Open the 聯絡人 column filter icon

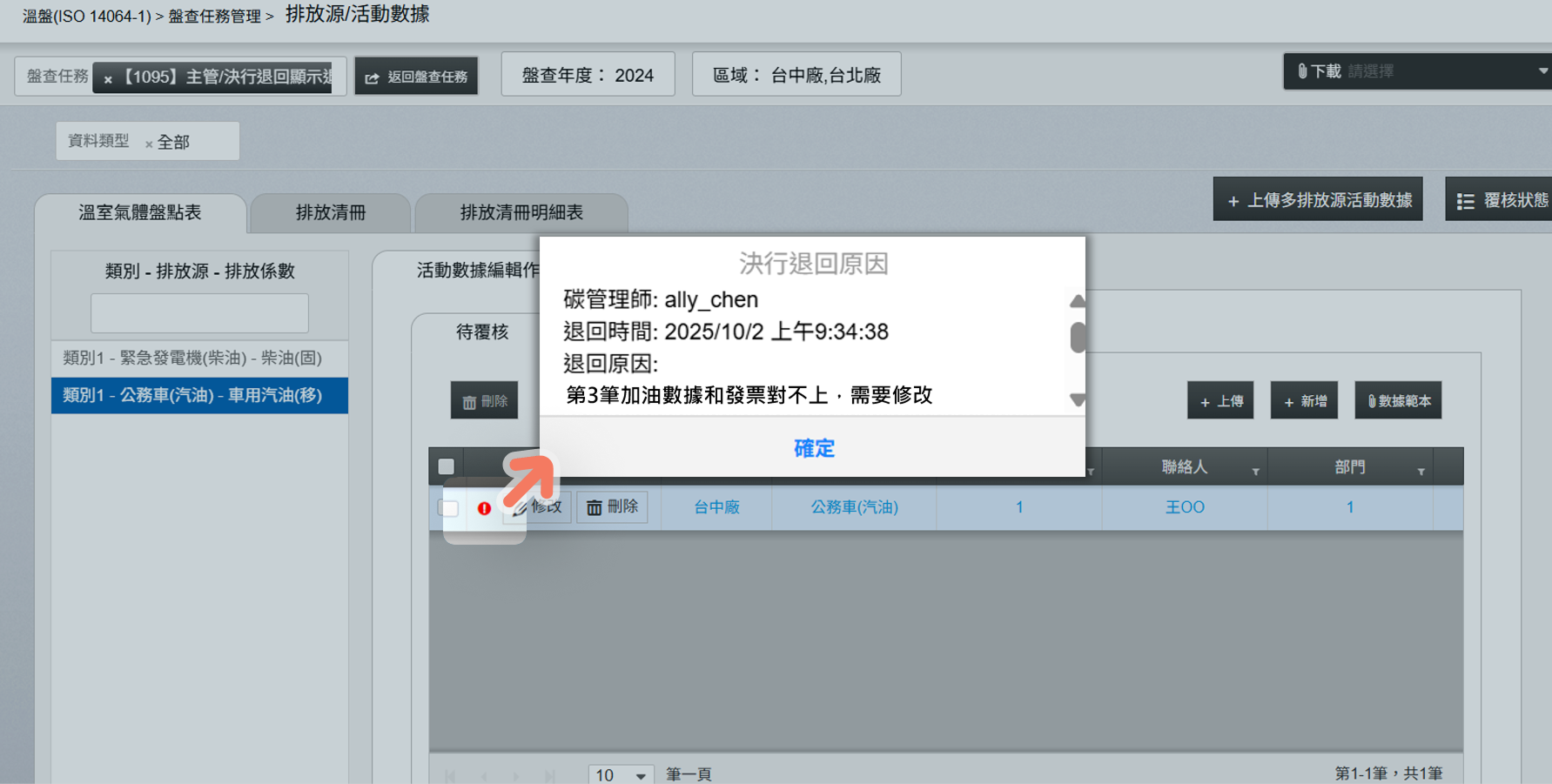click(x=1255, y=471)
